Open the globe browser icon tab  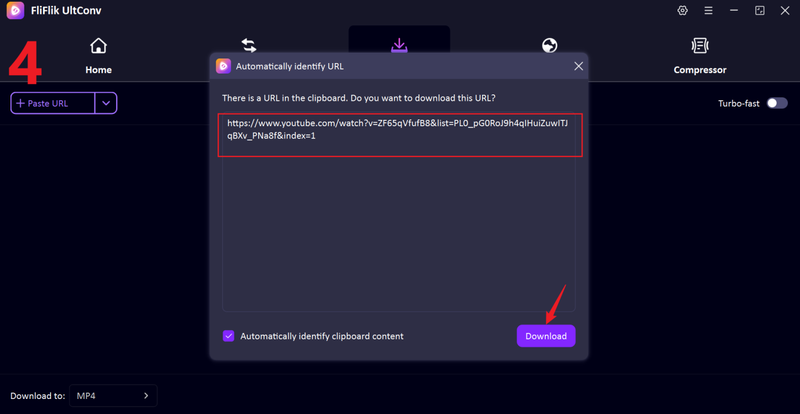549,46
